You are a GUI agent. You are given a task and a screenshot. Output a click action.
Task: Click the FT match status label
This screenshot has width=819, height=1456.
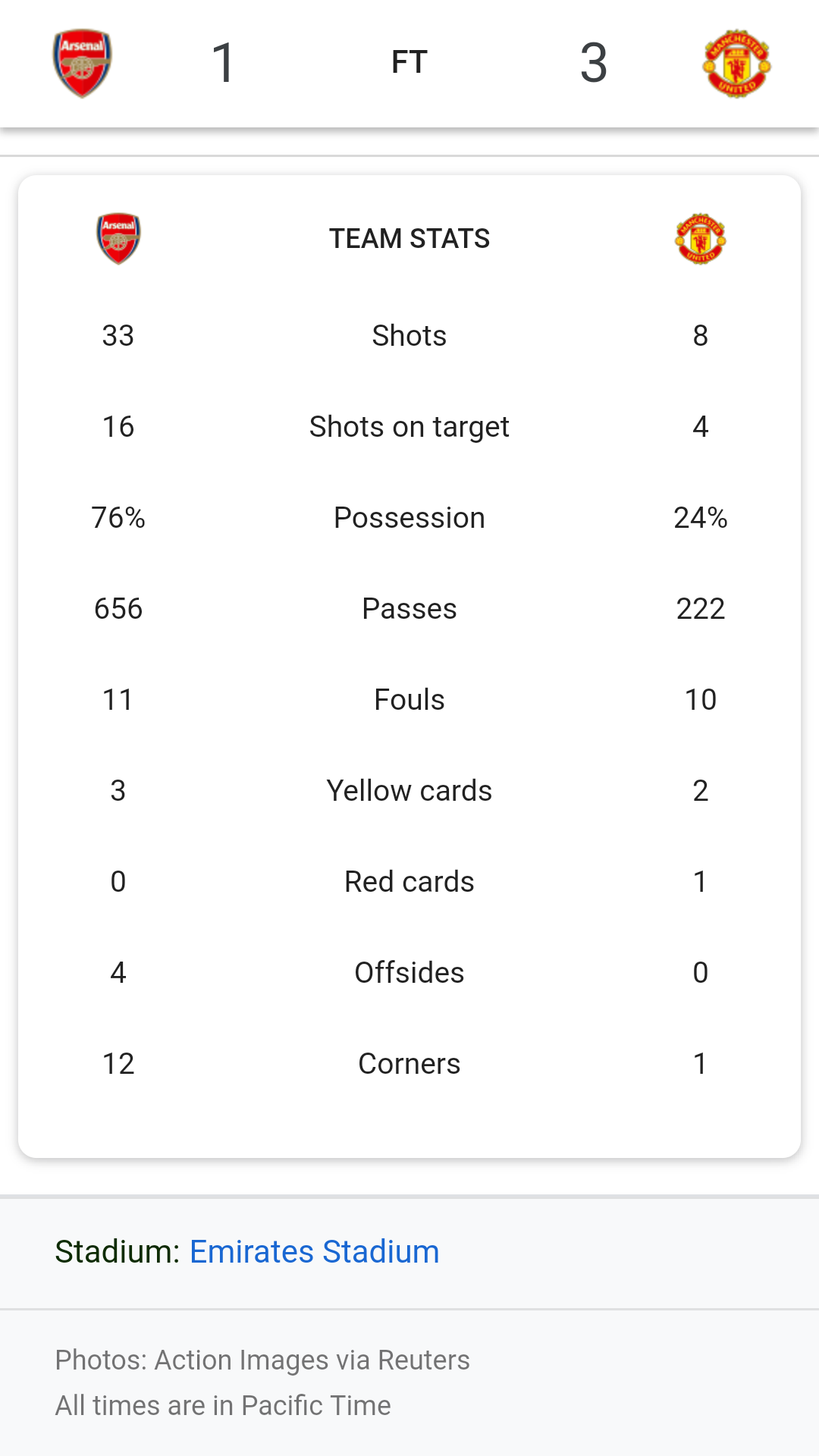tap(409, 62)
